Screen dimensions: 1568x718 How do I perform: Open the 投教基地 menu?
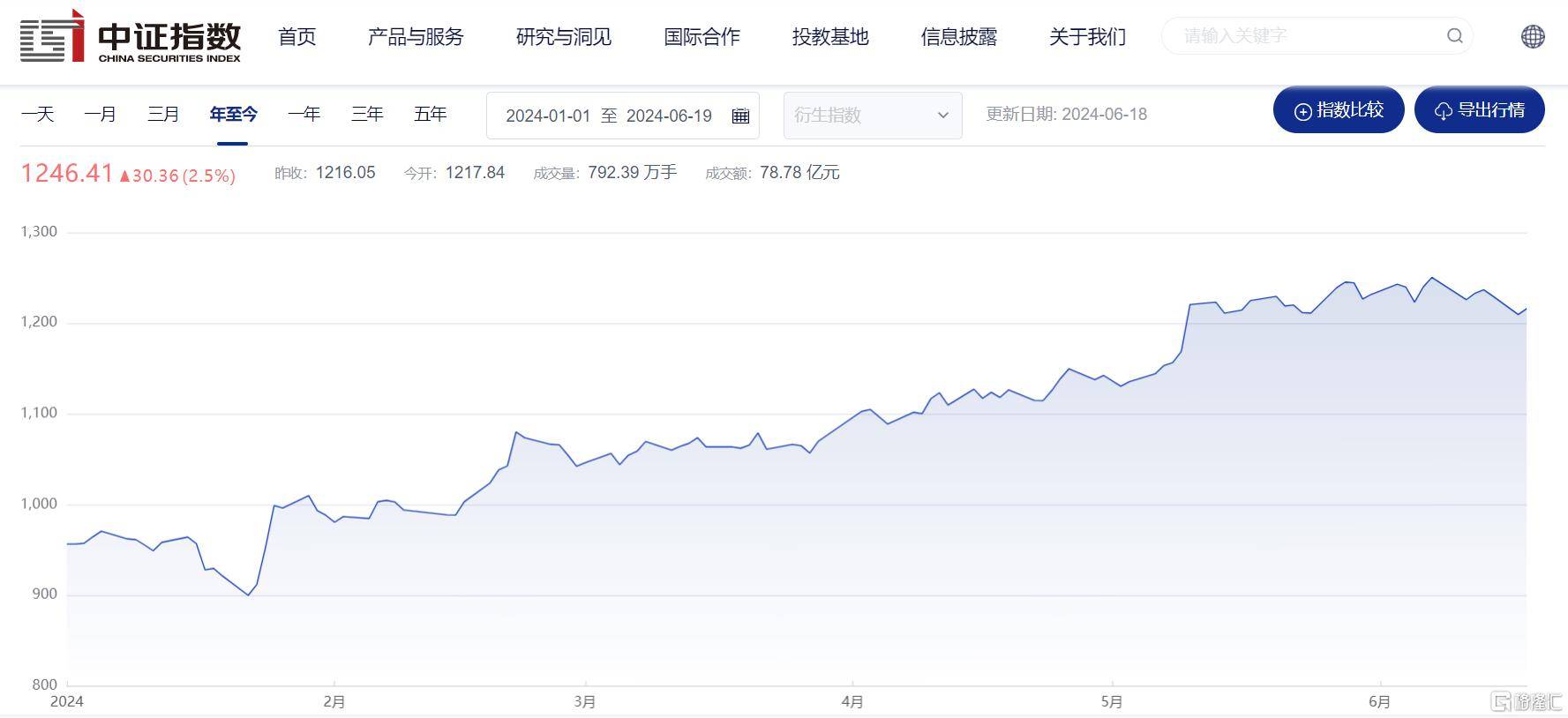coord(830,37)
